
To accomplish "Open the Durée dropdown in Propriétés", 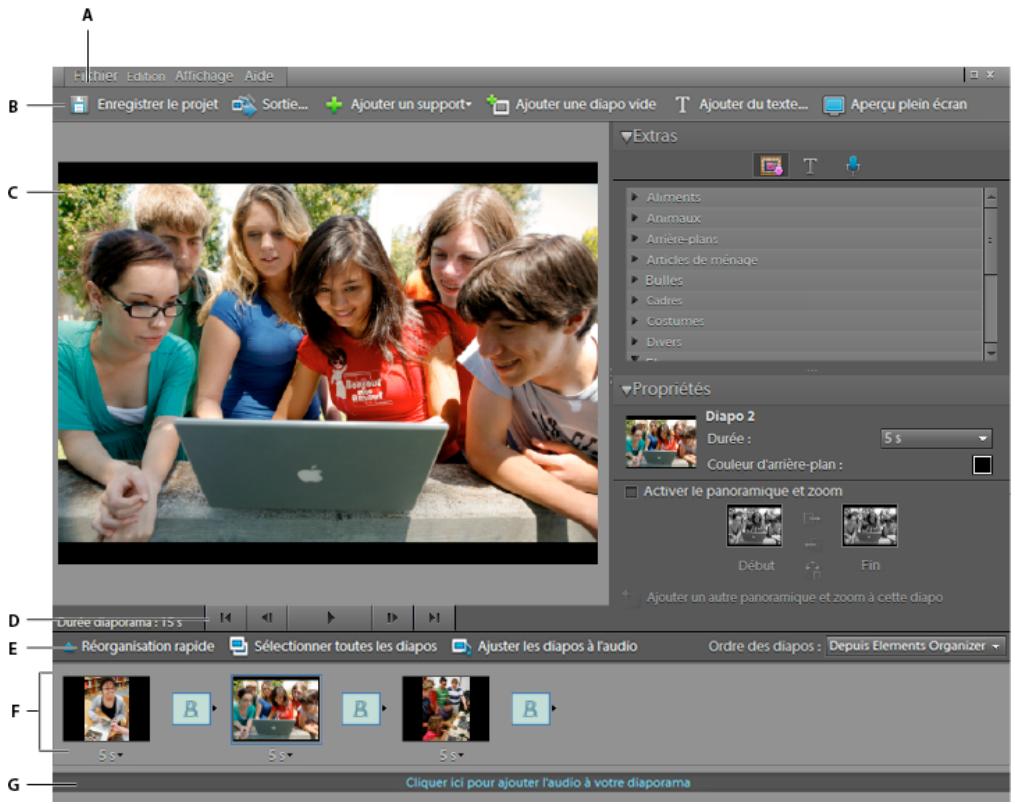I will coord(936,438).
